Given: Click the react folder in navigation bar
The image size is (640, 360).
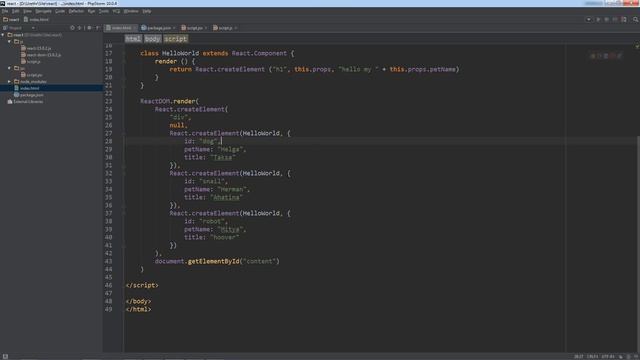Looking at the screenshot, I should (11, 20).
